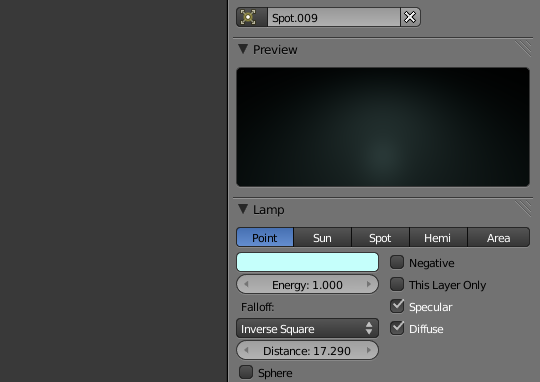The image size is (540, 382).
Task: Decrease Energy with left arrow
Action: (x=246, y=285)
